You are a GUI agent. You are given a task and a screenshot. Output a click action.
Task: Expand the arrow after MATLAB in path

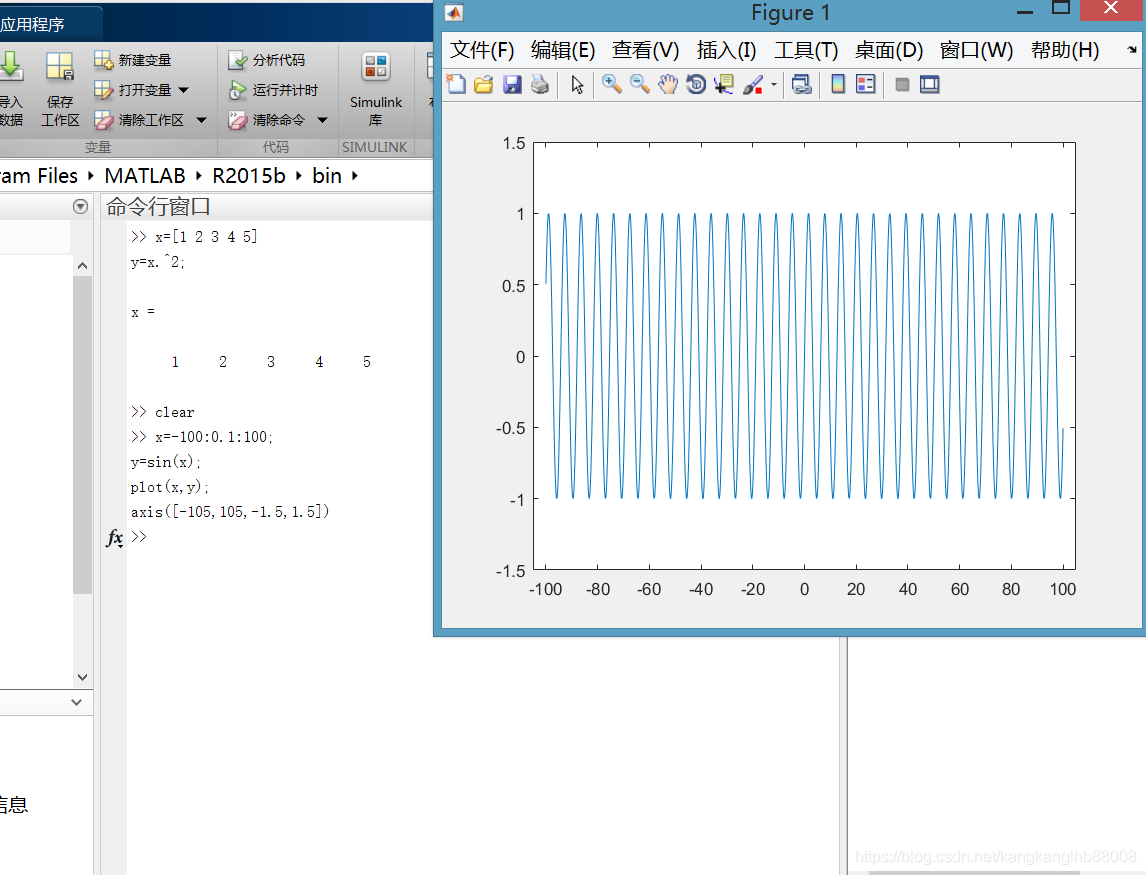coord(198,176)
